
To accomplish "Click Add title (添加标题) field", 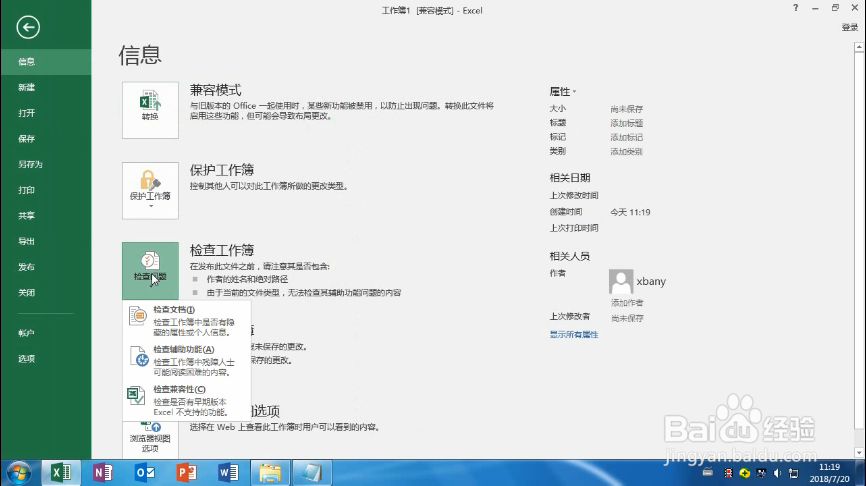I will pos(626,123).
